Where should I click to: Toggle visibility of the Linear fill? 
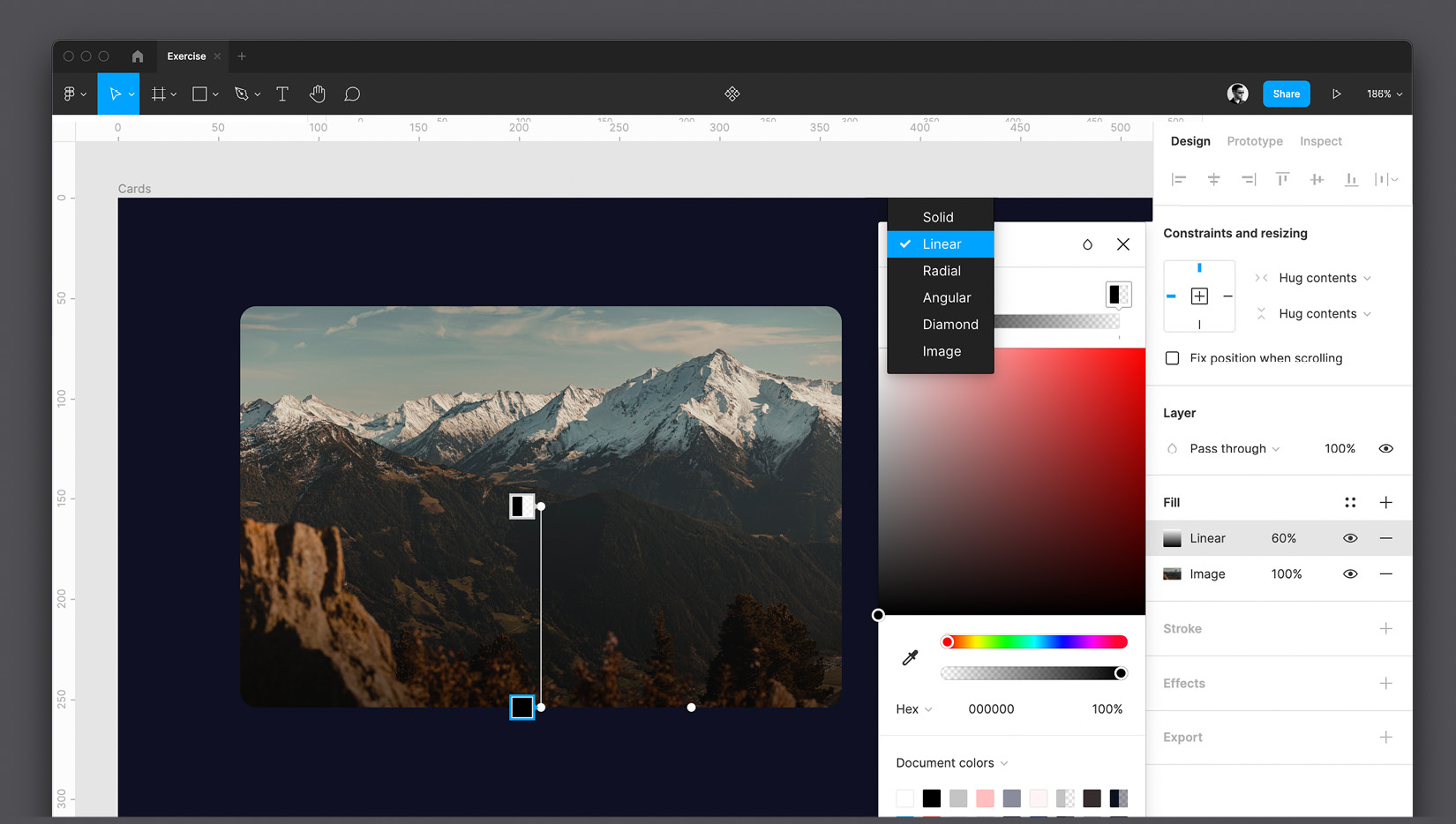(x=1350, y=538)
